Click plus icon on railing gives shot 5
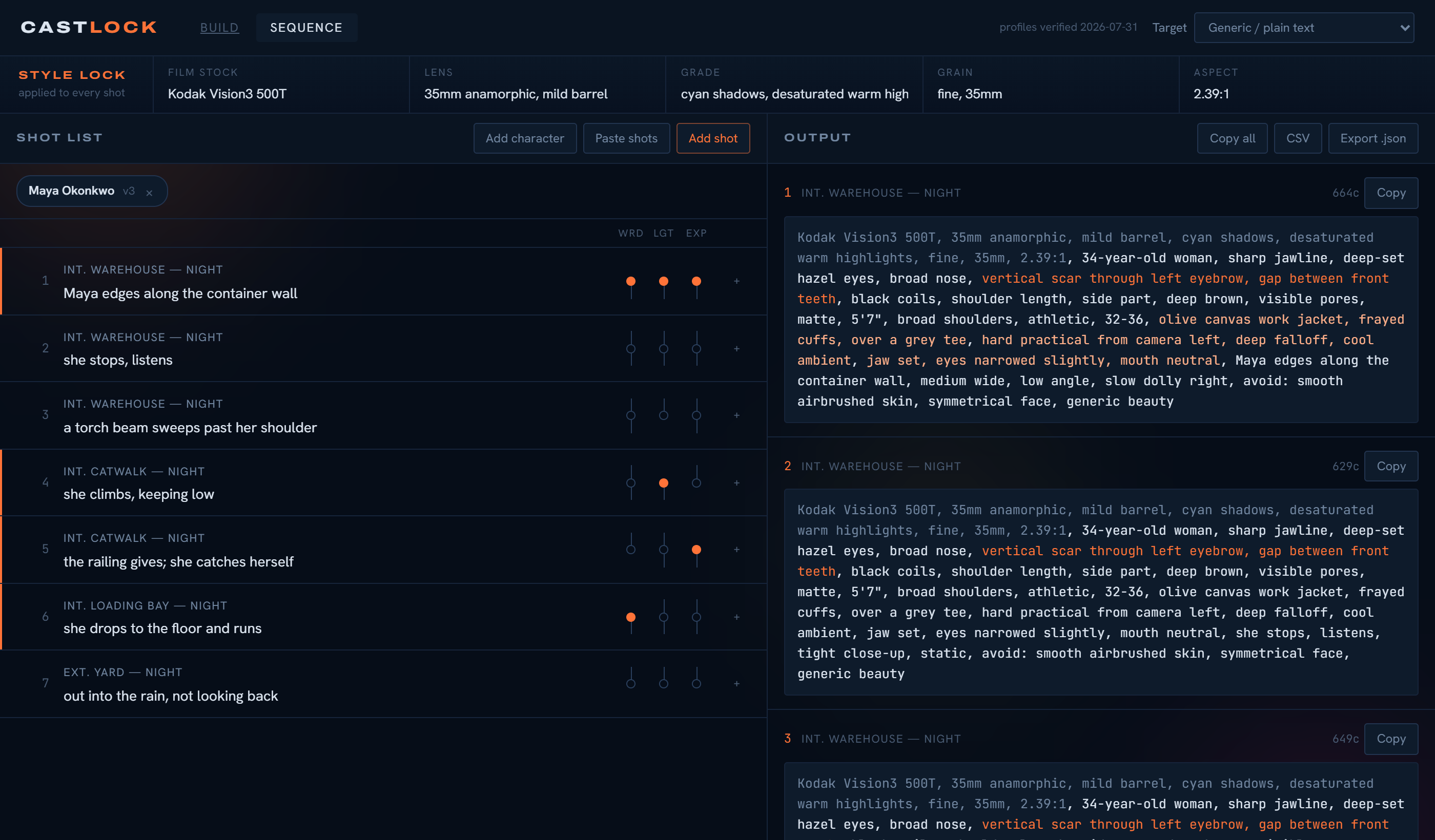This screenshot has width=1435, height=840. click(736, 549)
